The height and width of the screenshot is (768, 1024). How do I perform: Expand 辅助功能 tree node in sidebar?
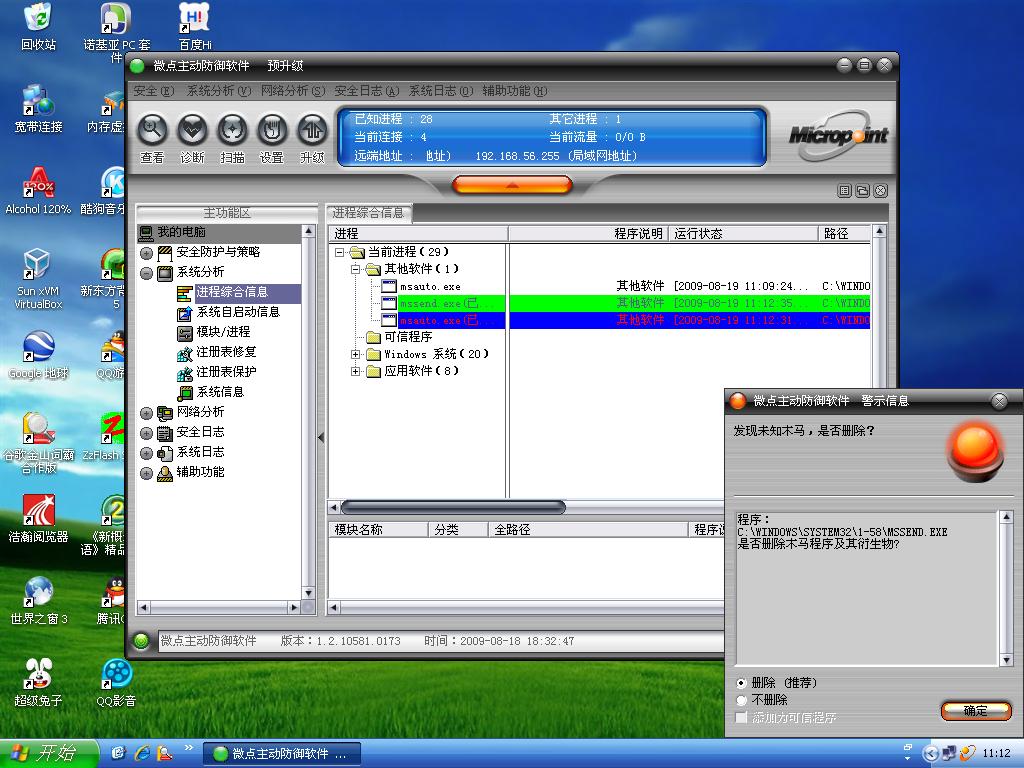pyautogui.click(x=146, y=473)
